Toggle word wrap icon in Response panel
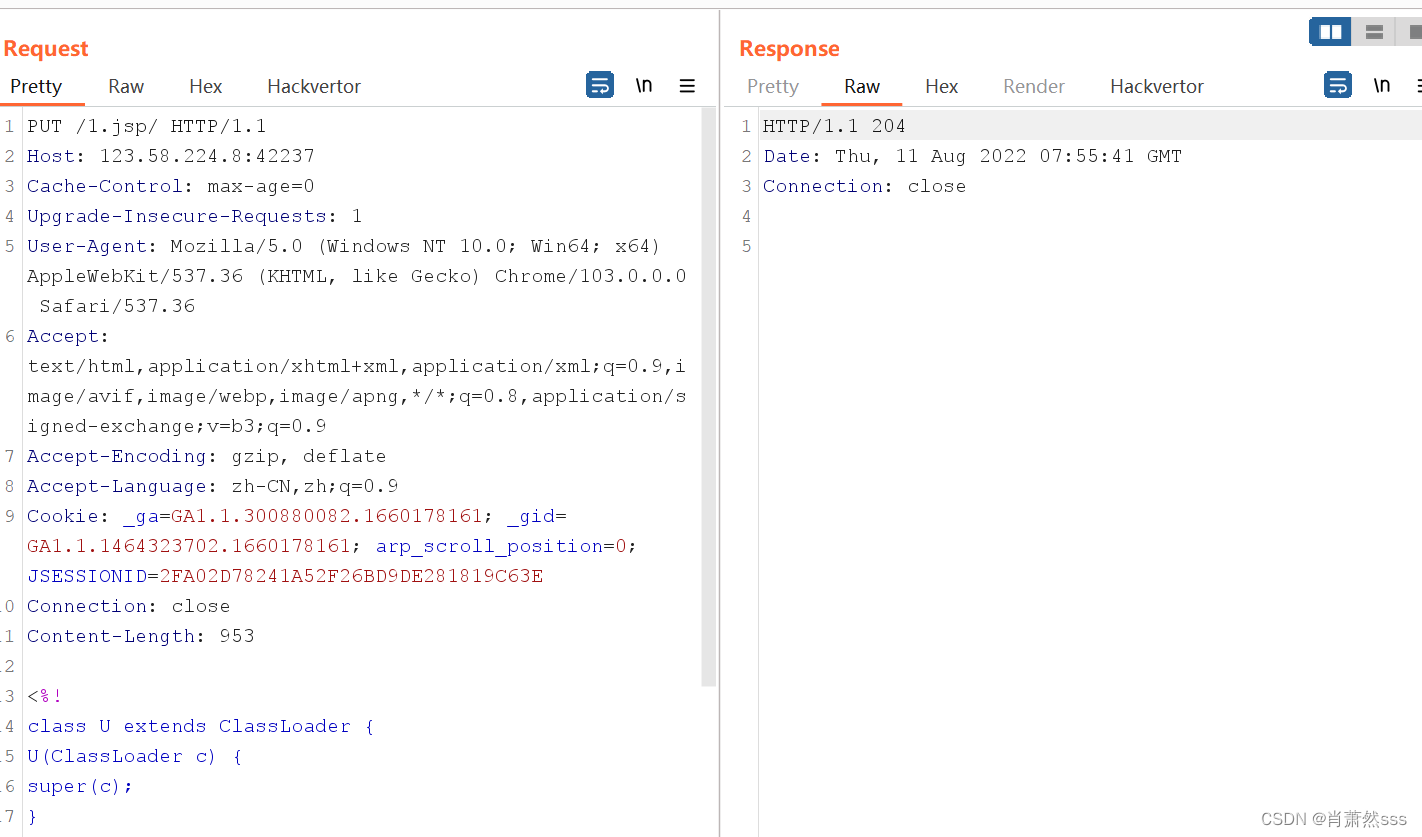This screenshot has height=837, width=1422. click(1338, 86)
